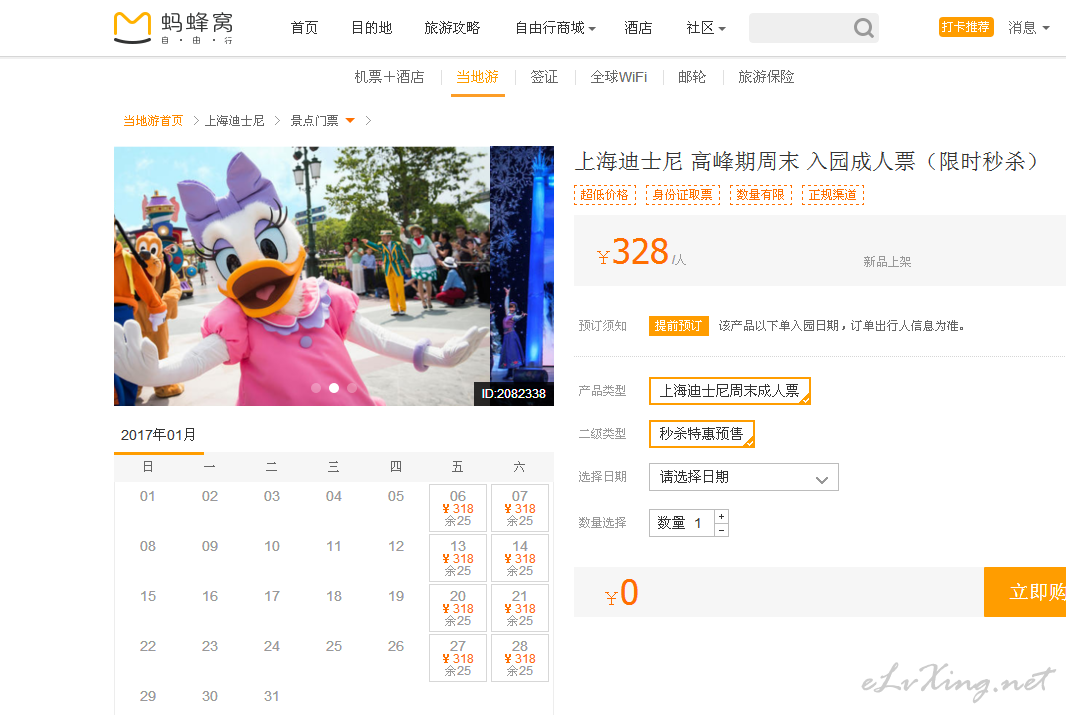Click the 新品上架 label
The image size is (1066, 715).
887,262
